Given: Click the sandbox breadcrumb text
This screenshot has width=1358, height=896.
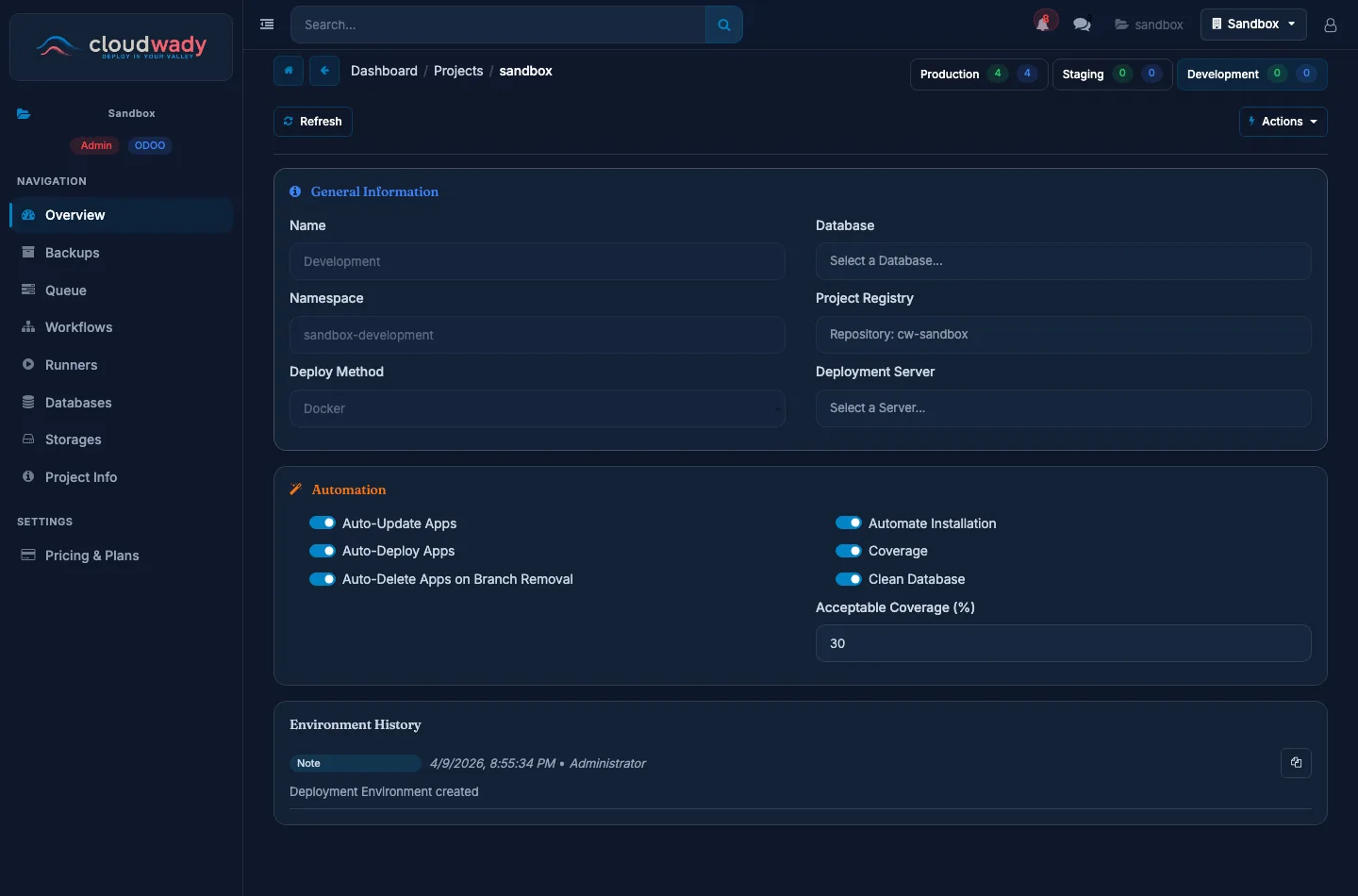Looking at the screenshot, I should point(525,71).
